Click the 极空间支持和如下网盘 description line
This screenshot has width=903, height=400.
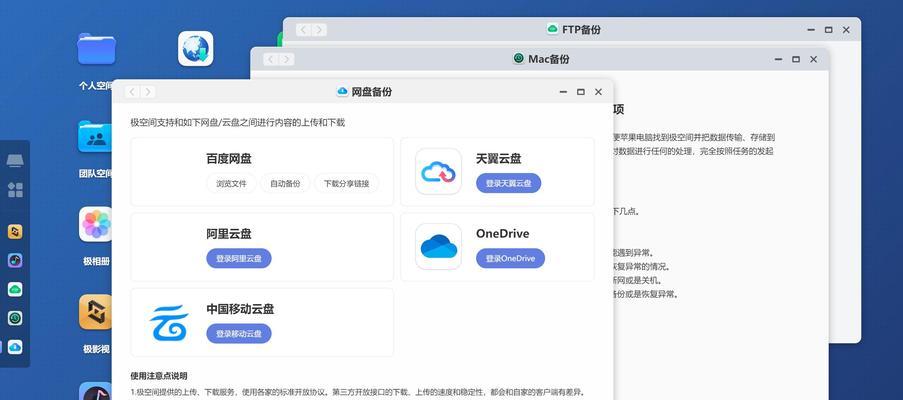click(x=238, y=123)
